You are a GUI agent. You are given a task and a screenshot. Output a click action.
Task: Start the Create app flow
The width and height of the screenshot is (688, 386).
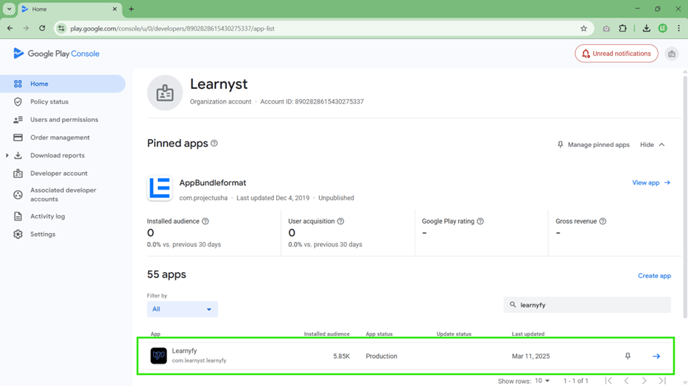point(654,276)
